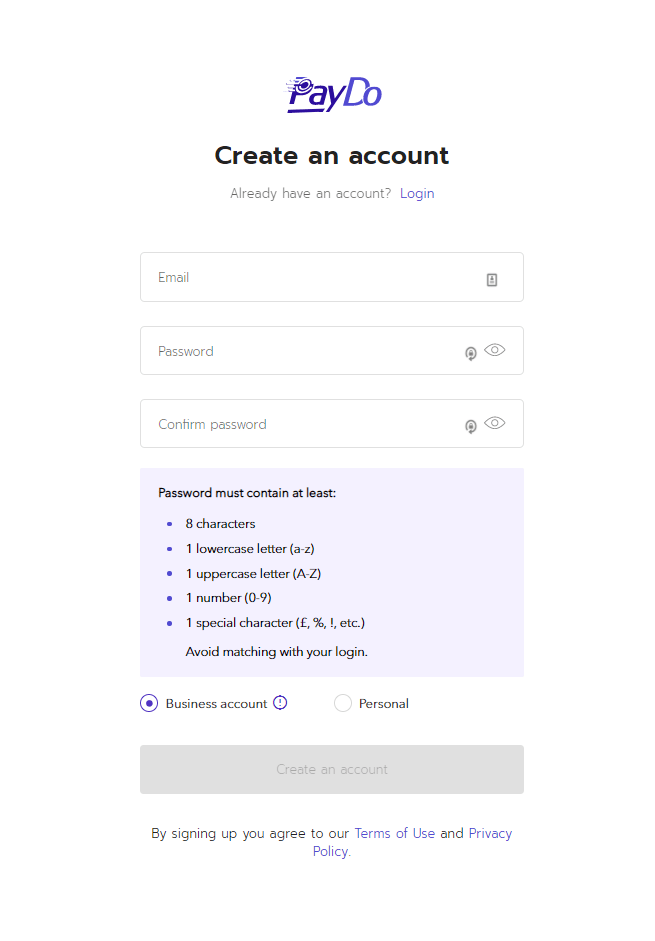
Task: Click the info icon beside Business account
Action: (x=280, y=703)
